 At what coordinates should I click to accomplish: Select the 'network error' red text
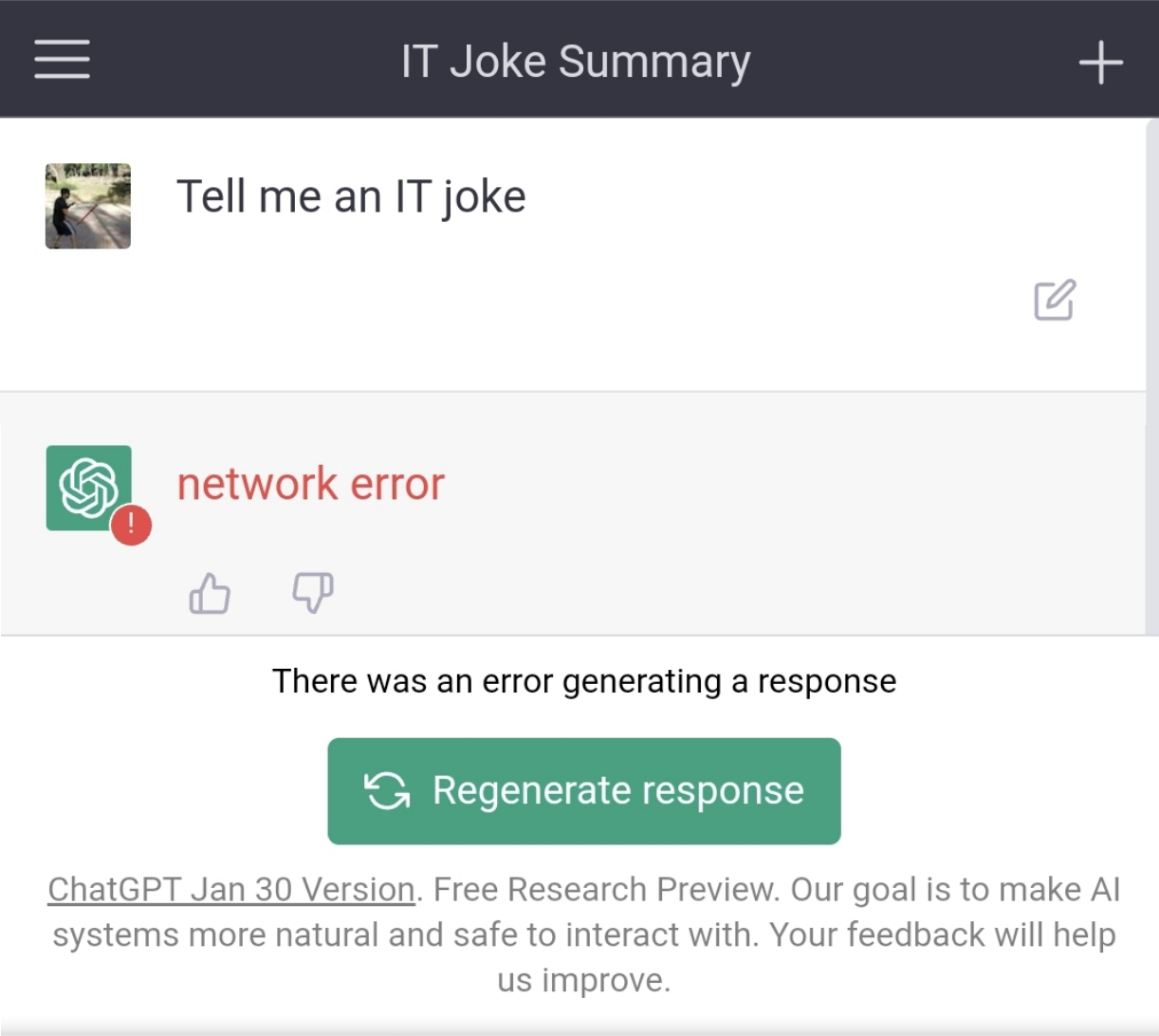tap(311, 484)
